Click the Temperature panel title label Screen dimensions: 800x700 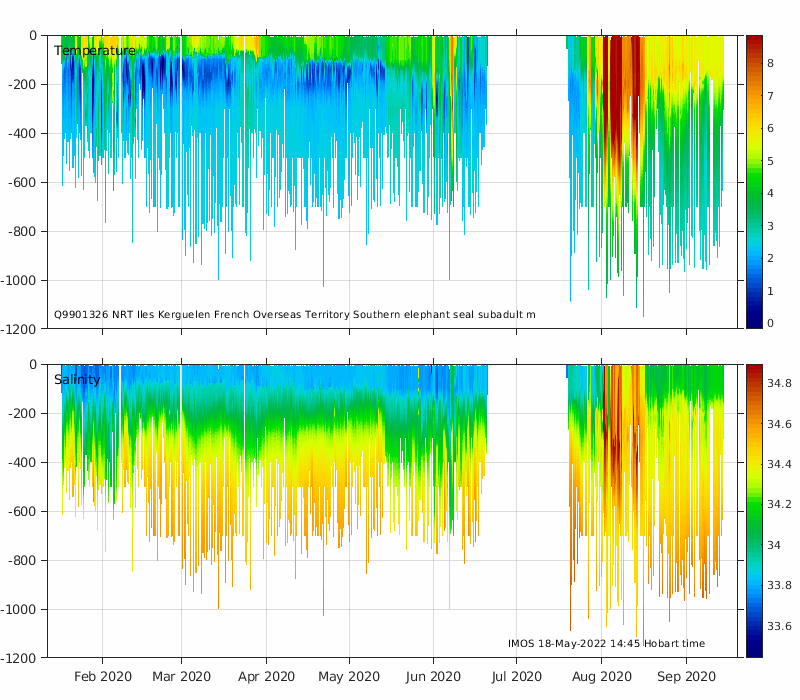[x=94, y=51]
